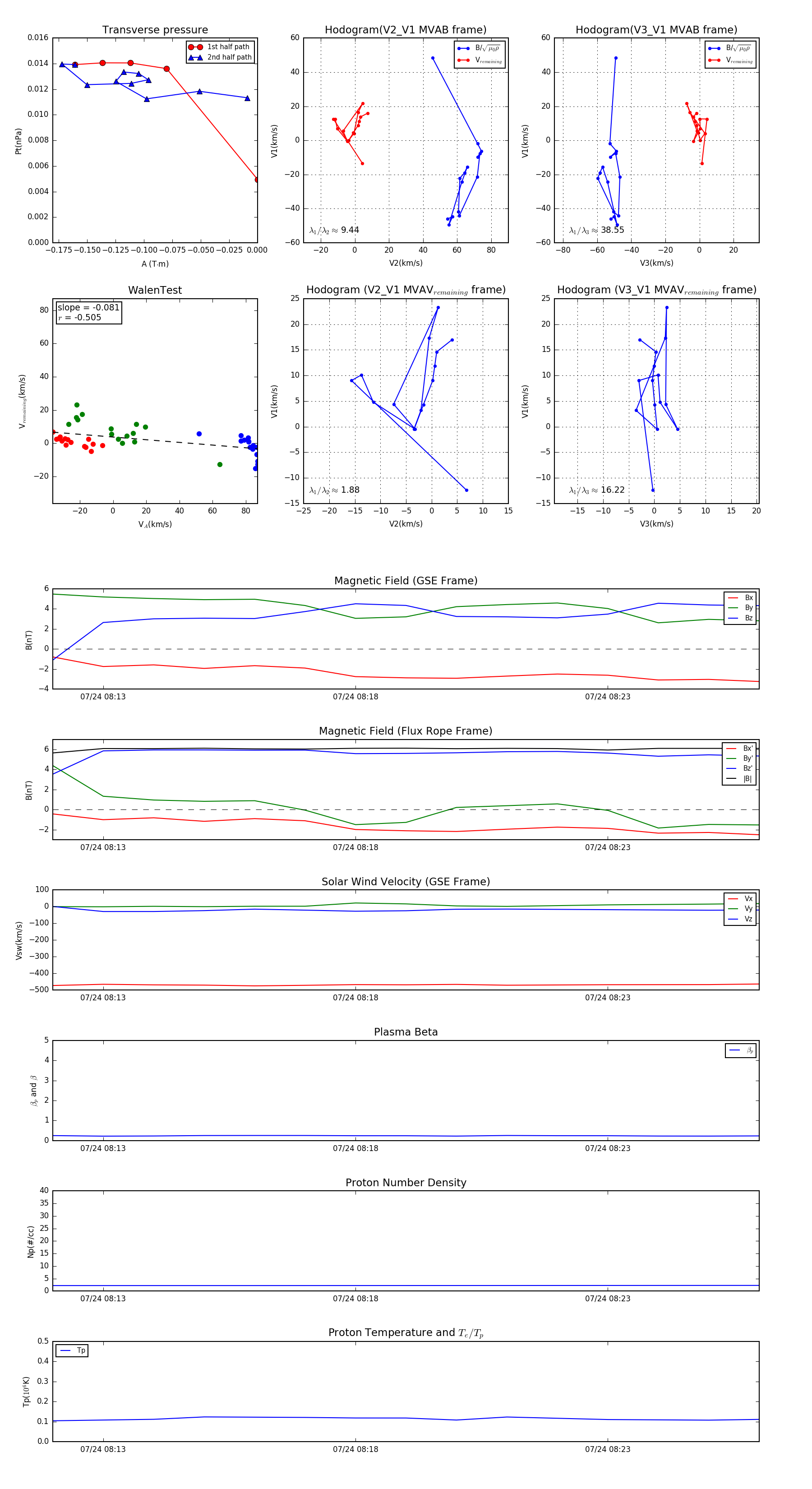Screen dimensions: 812x1489
Task: Click the 'Vremaining(km/s)' y-axis label
Action: 22,401
